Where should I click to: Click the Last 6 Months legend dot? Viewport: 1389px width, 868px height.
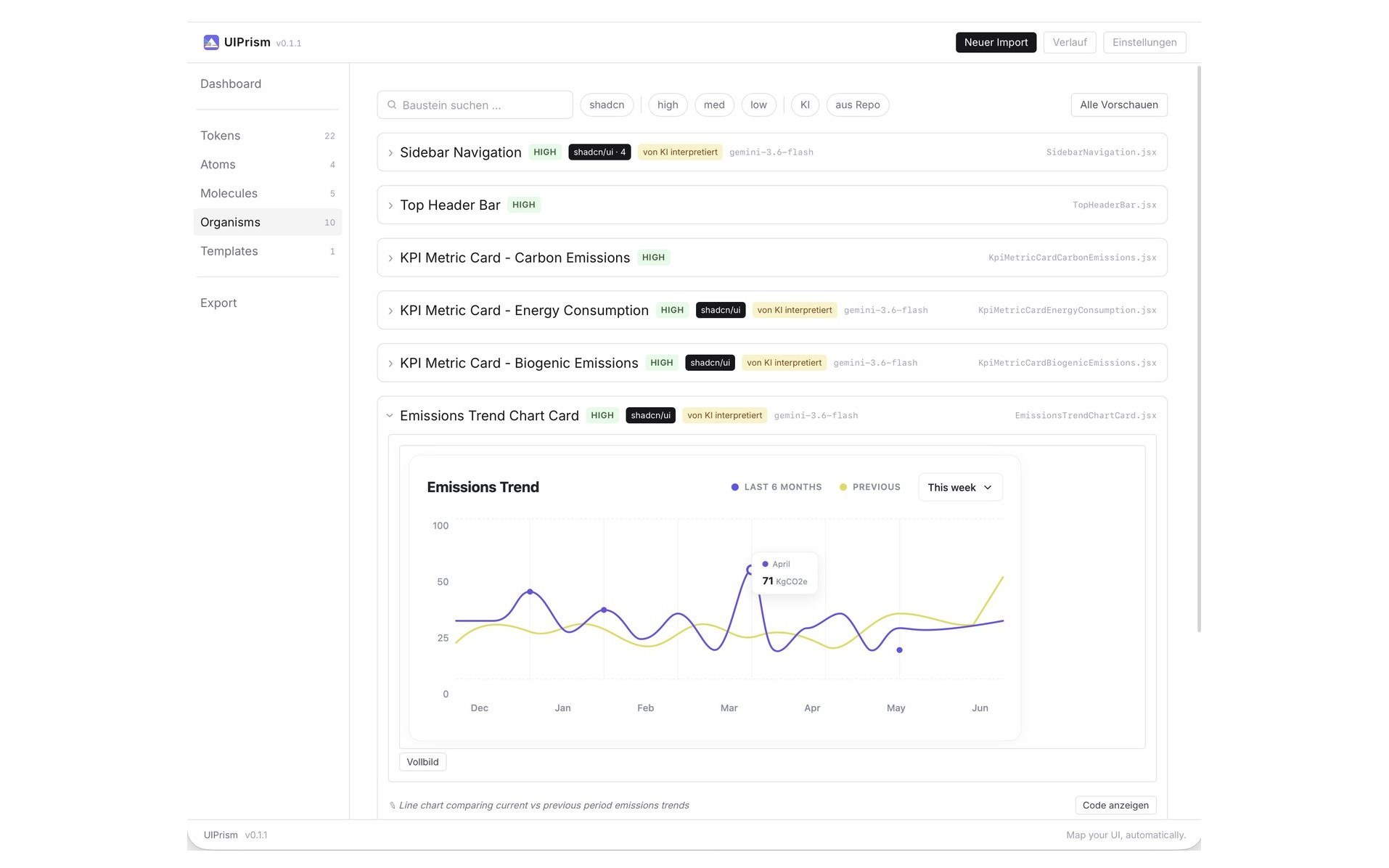(734, 487)
